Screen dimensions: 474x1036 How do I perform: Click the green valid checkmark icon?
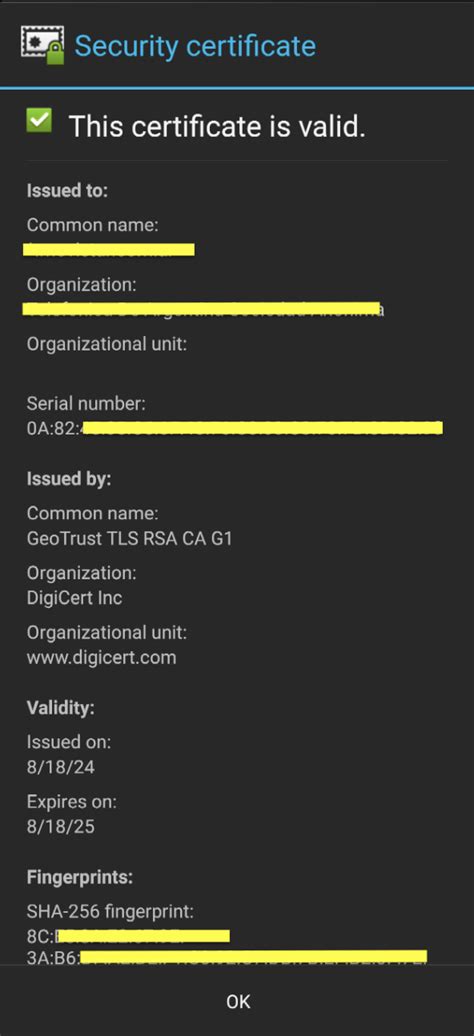click(x=39, y=120)
